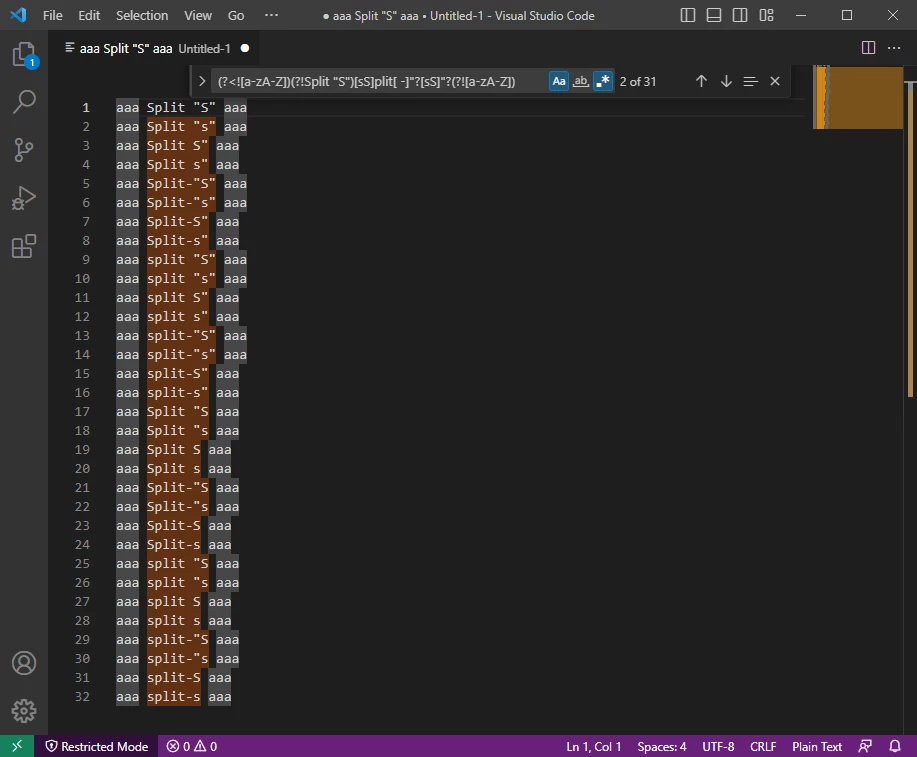Open the Explorer view in activity bar
The height and width of the screenshot is (757, 917).
[24, 54]
